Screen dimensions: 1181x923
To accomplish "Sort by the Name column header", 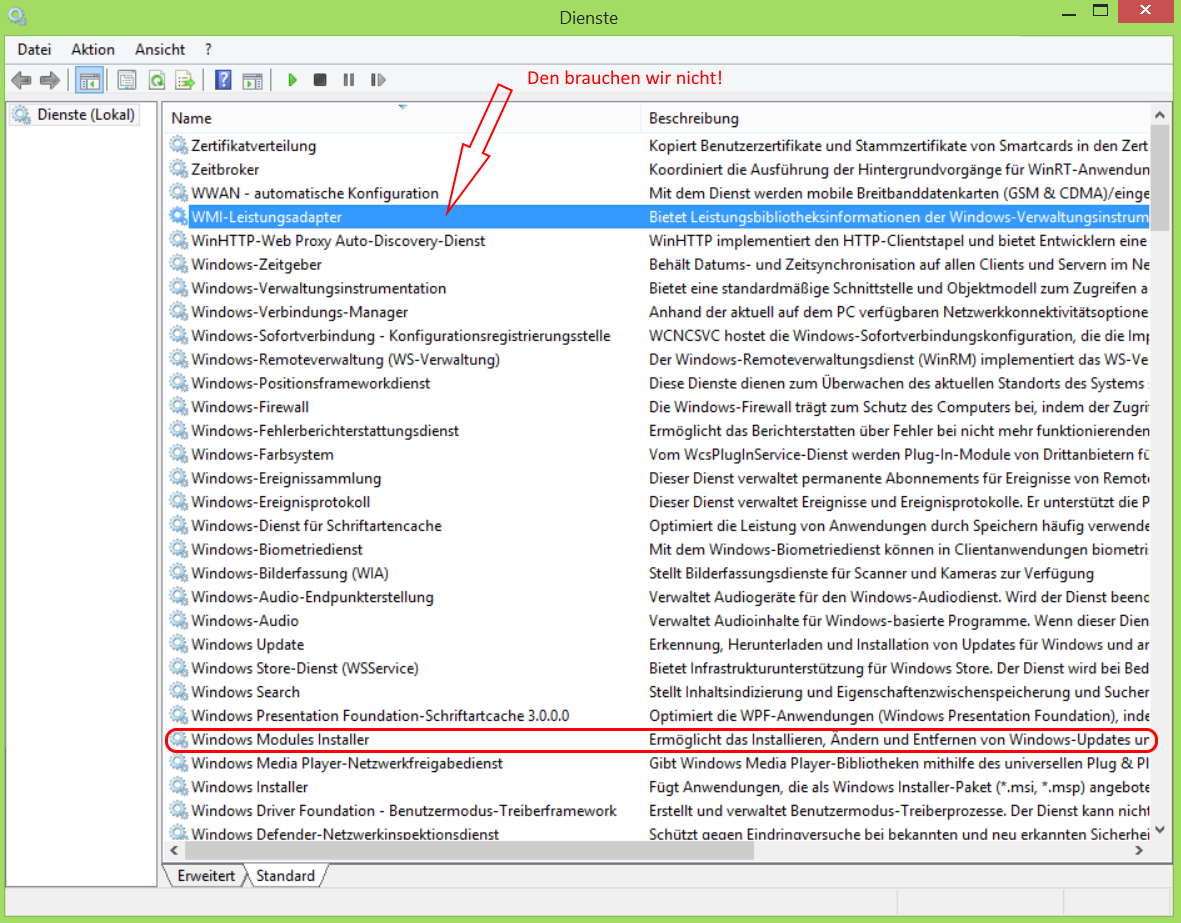I will click(x=402, y=118).
